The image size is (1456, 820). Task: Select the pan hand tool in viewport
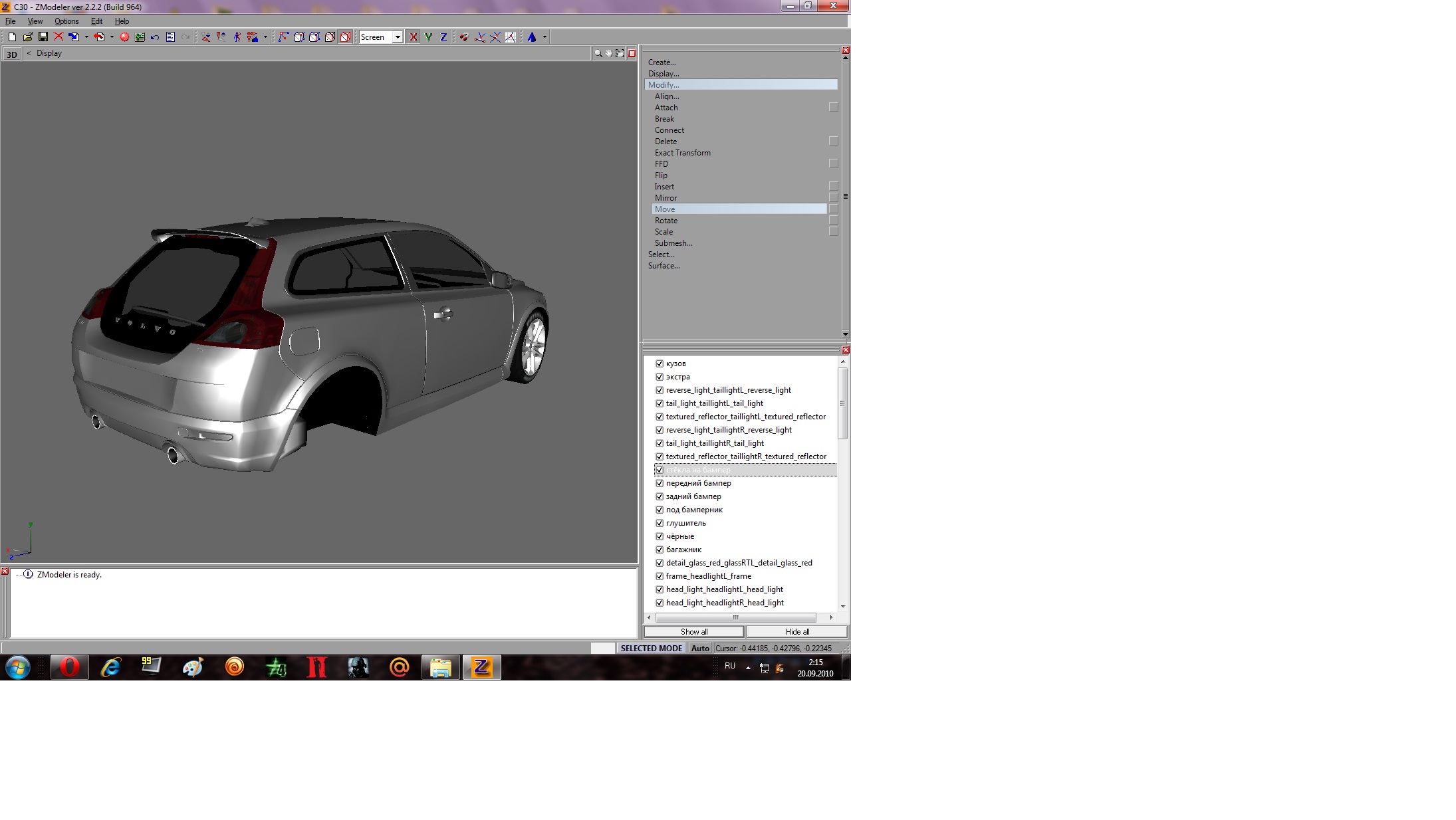tap(608, 53)
